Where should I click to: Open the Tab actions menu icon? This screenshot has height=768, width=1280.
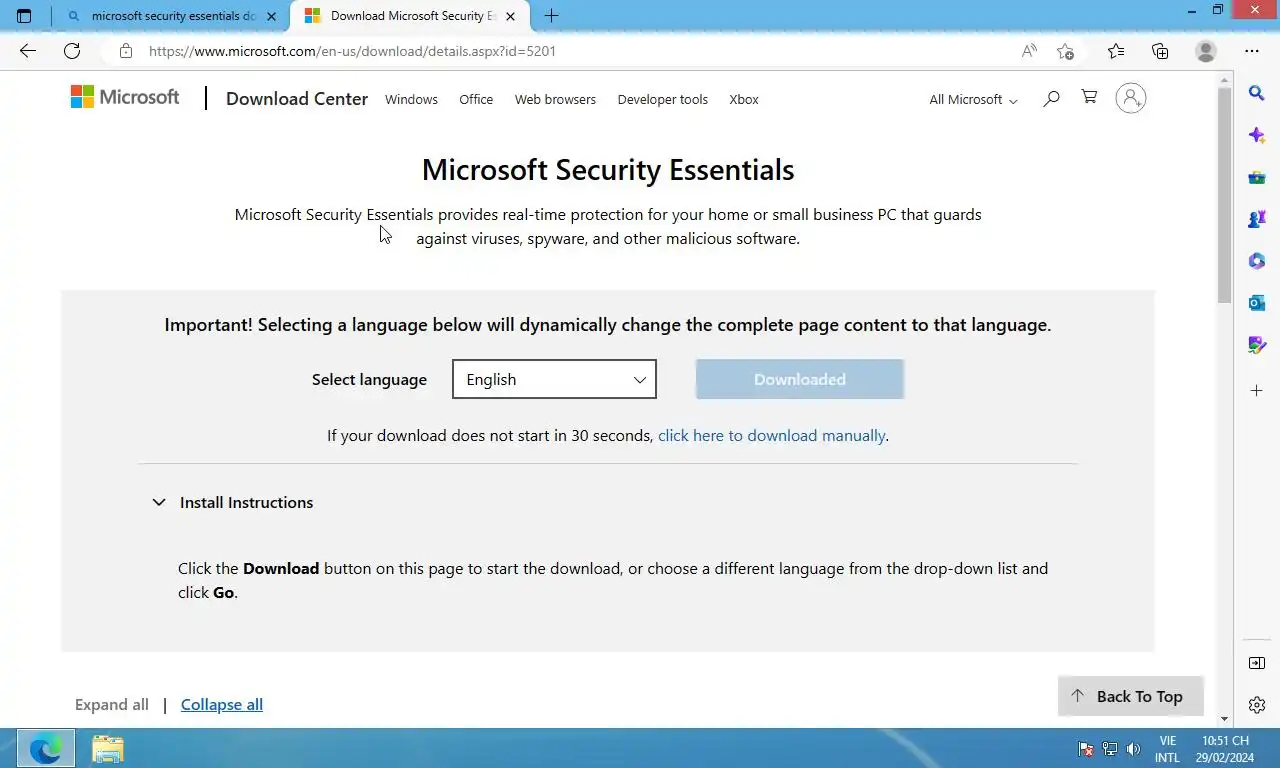pyautogui.click(x=24, y=16)
